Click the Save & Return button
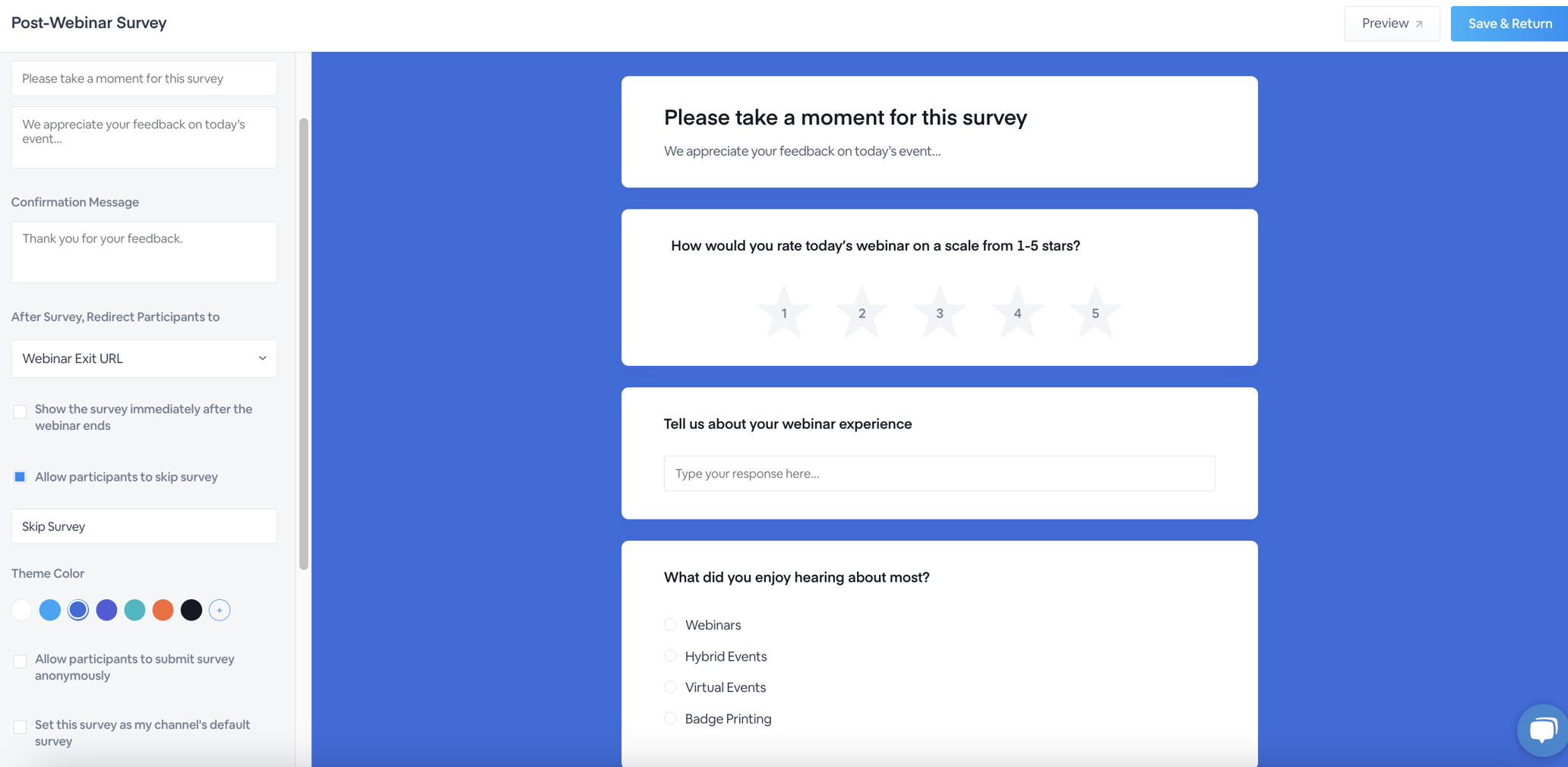Screen dimensions: 1568x767 tap(1508, 23)
